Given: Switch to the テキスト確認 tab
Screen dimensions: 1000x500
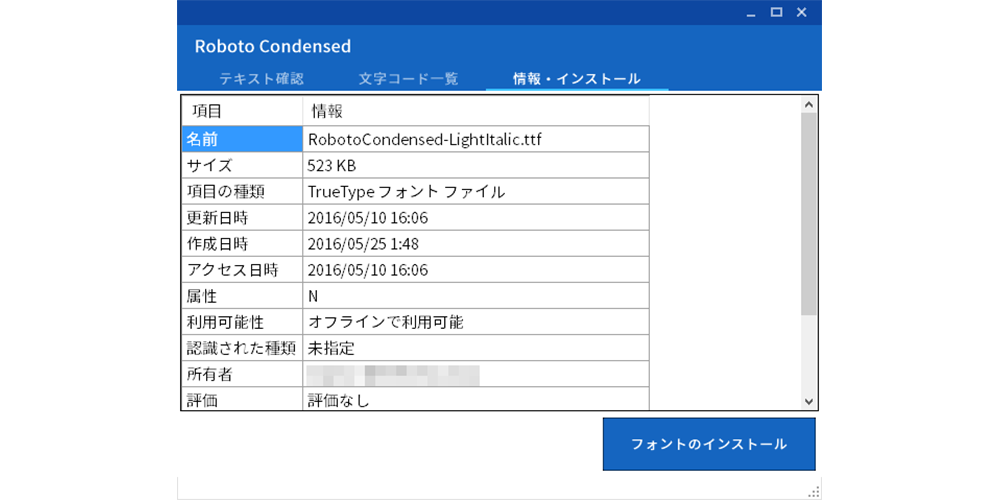Looking at the screenshot, I should click(x=261, y=80).
